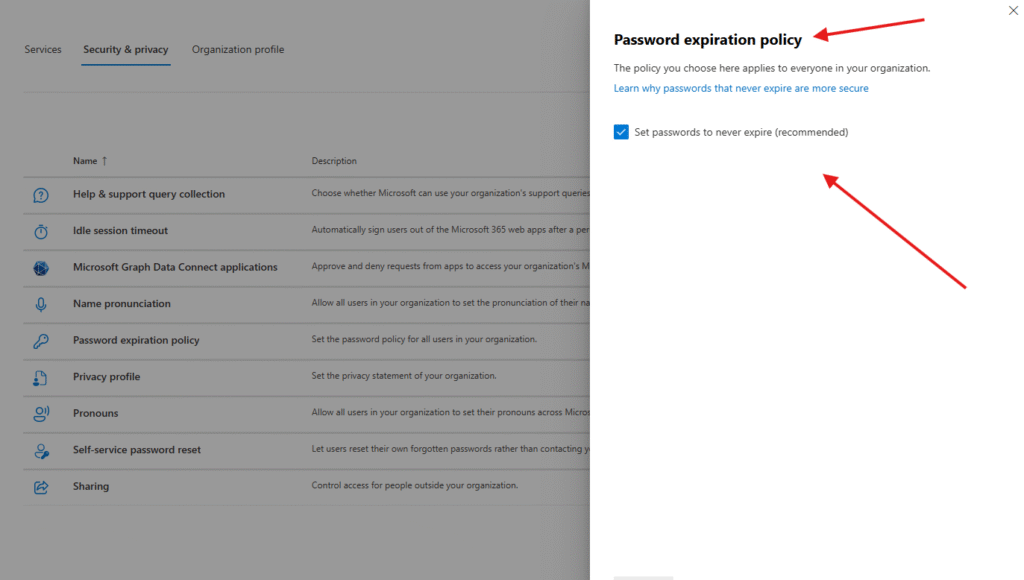The height and width of the screenshot is (580, 1024).
Task: Open link about never-expiring passwords being more secure
Action: coord(741,88)
